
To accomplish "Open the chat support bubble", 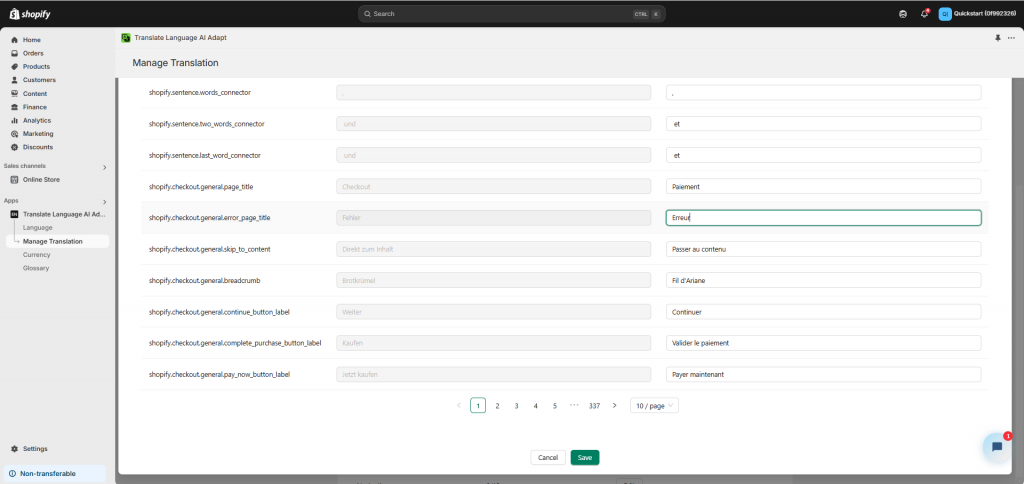I will (996, 447).
